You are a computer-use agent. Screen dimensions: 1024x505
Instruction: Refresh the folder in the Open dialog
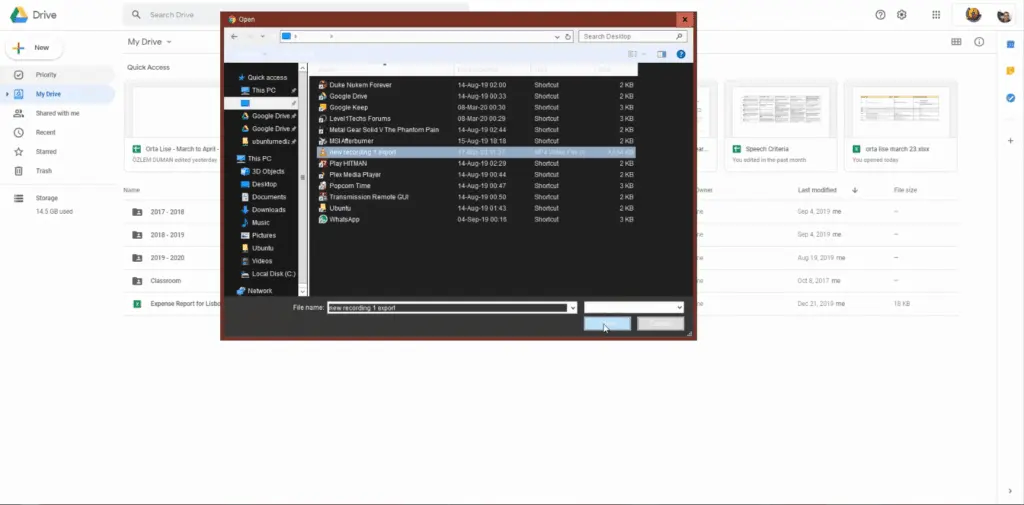click(568, 37)
